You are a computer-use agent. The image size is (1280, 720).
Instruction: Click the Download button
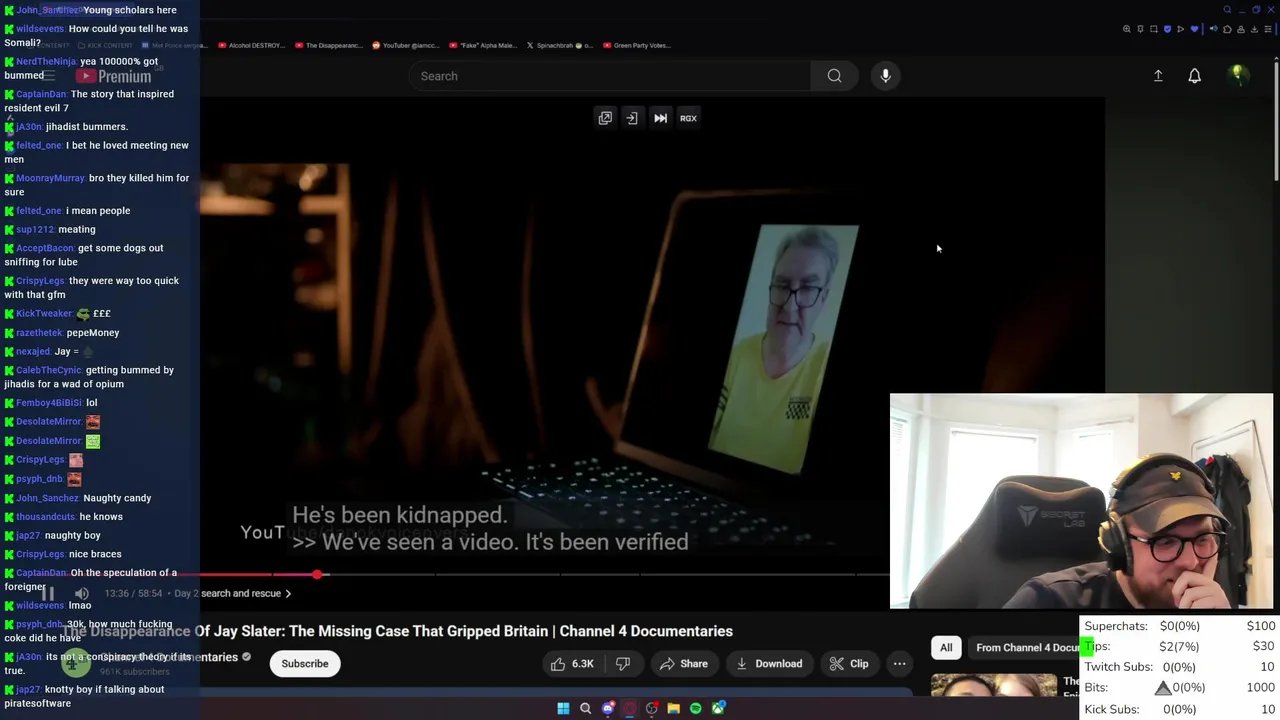(x=769, y=664)
